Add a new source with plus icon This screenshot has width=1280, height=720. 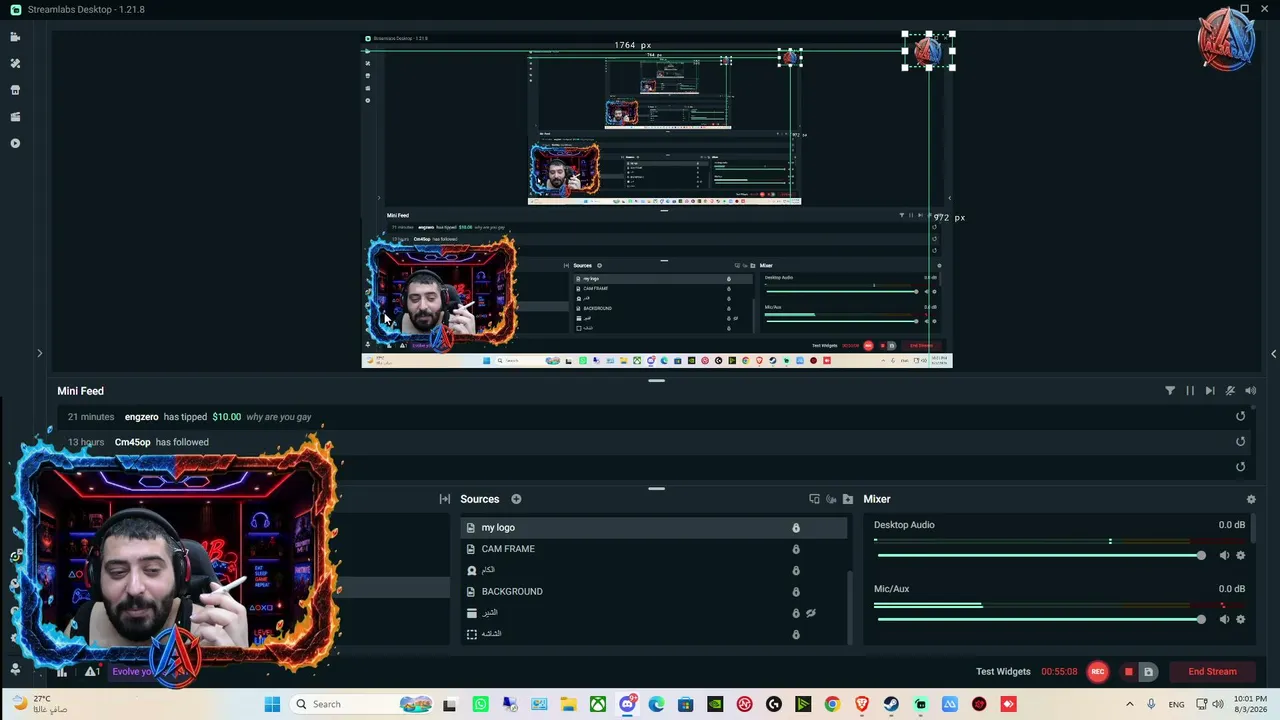tap(516, 499)
